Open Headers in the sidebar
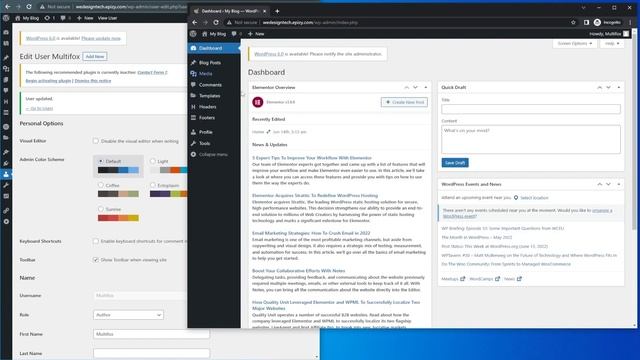Screen dimensions: 640x360 207,107
